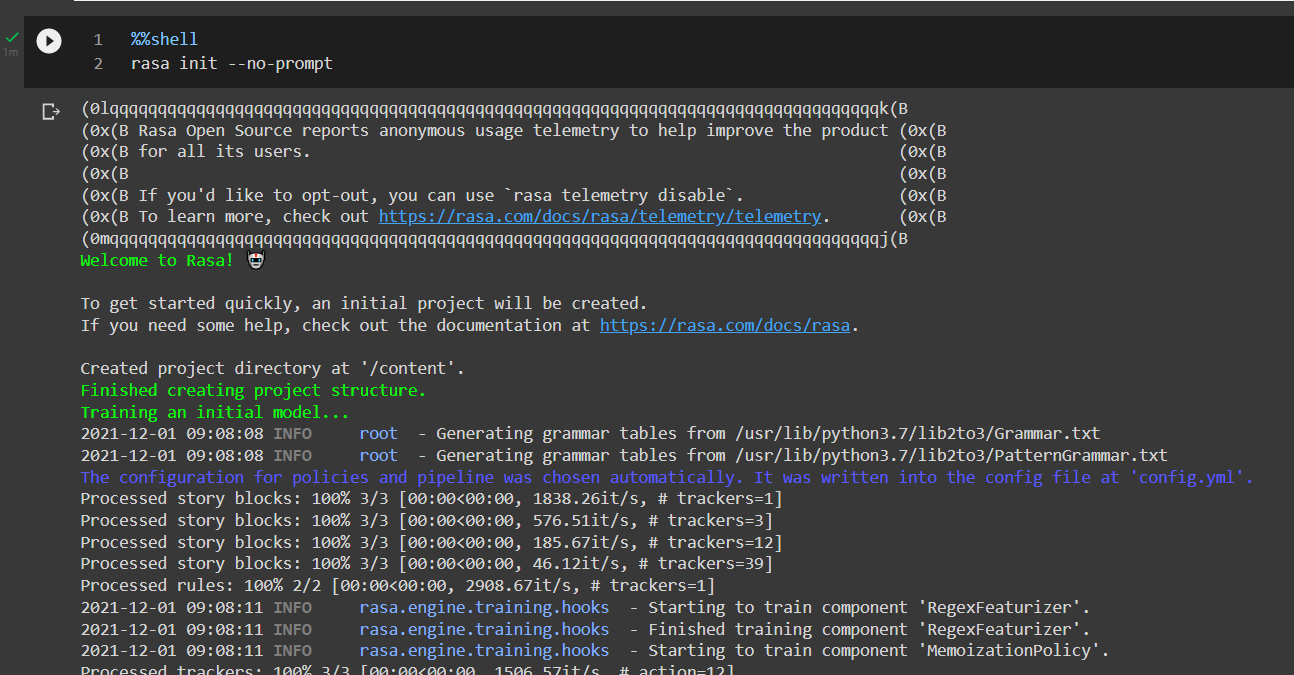1294x675 pixels.
Task: Click "Starting to train component 'RegexFeaturizer'" line
Action: click(x=585, y=607)
